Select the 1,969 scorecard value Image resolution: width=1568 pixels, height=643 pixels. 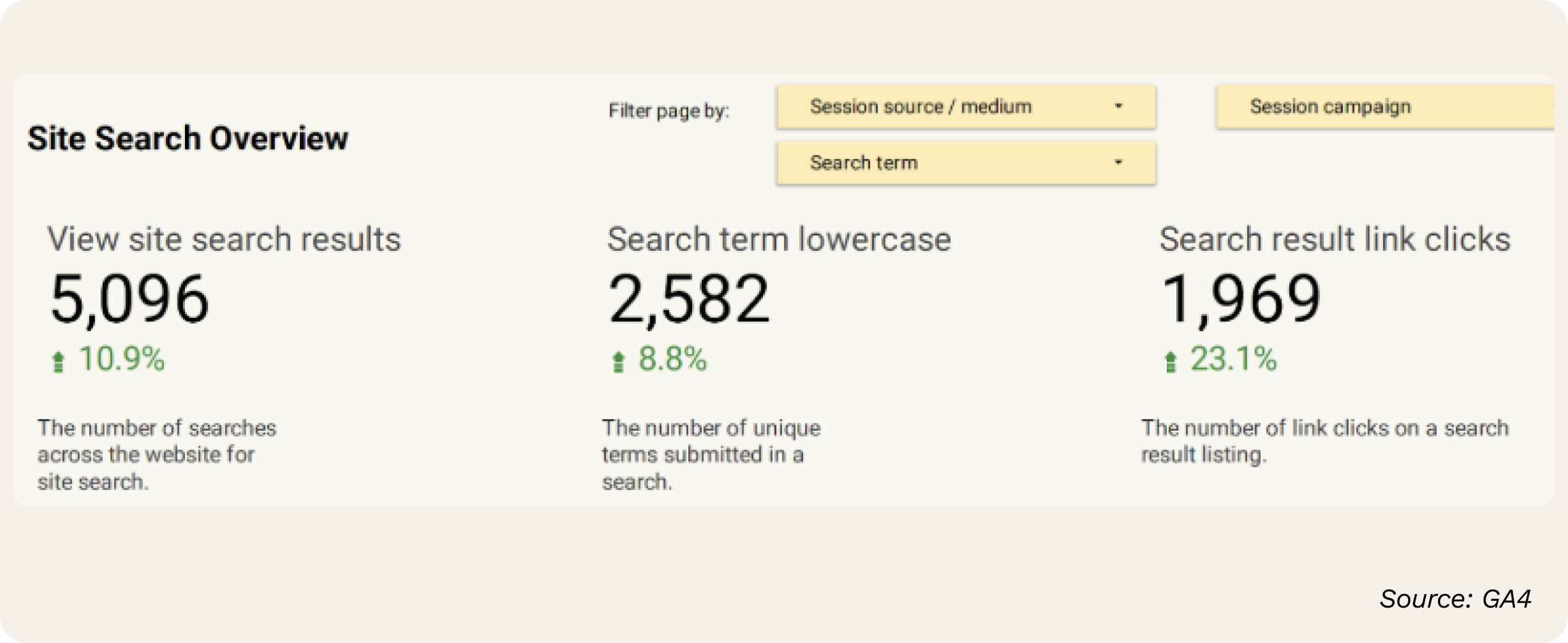pos(1240,299)
